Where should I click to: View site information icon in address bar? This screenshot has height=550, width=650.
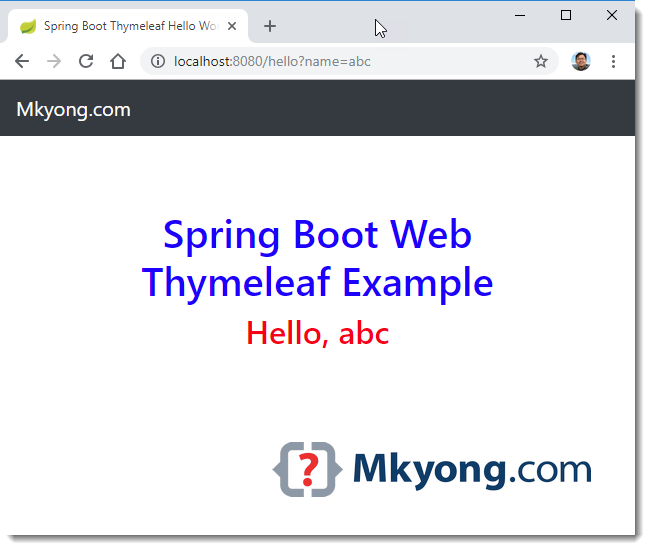point(158,61)
